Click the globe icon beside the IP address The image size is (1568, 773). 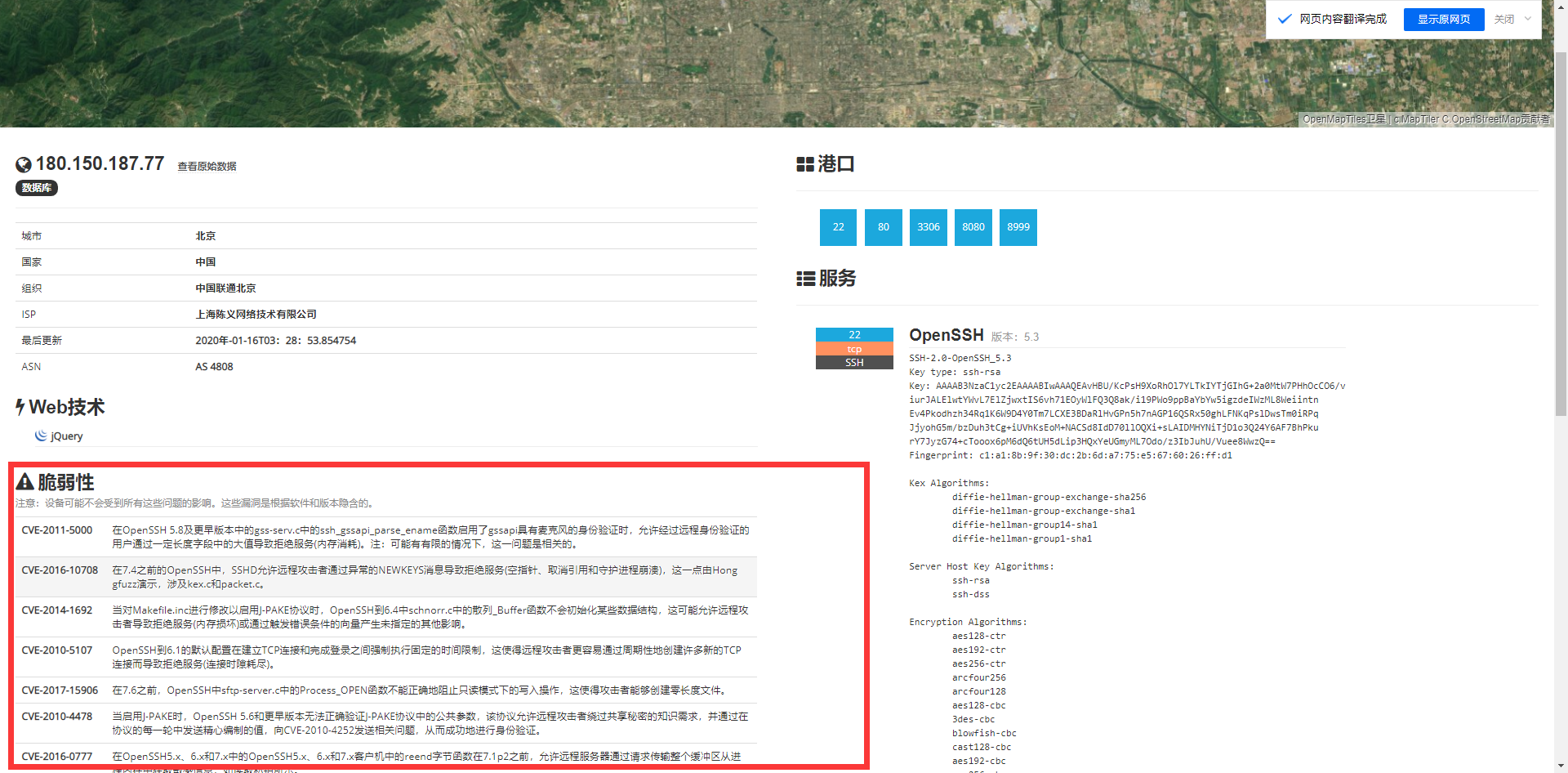[23, 163]
